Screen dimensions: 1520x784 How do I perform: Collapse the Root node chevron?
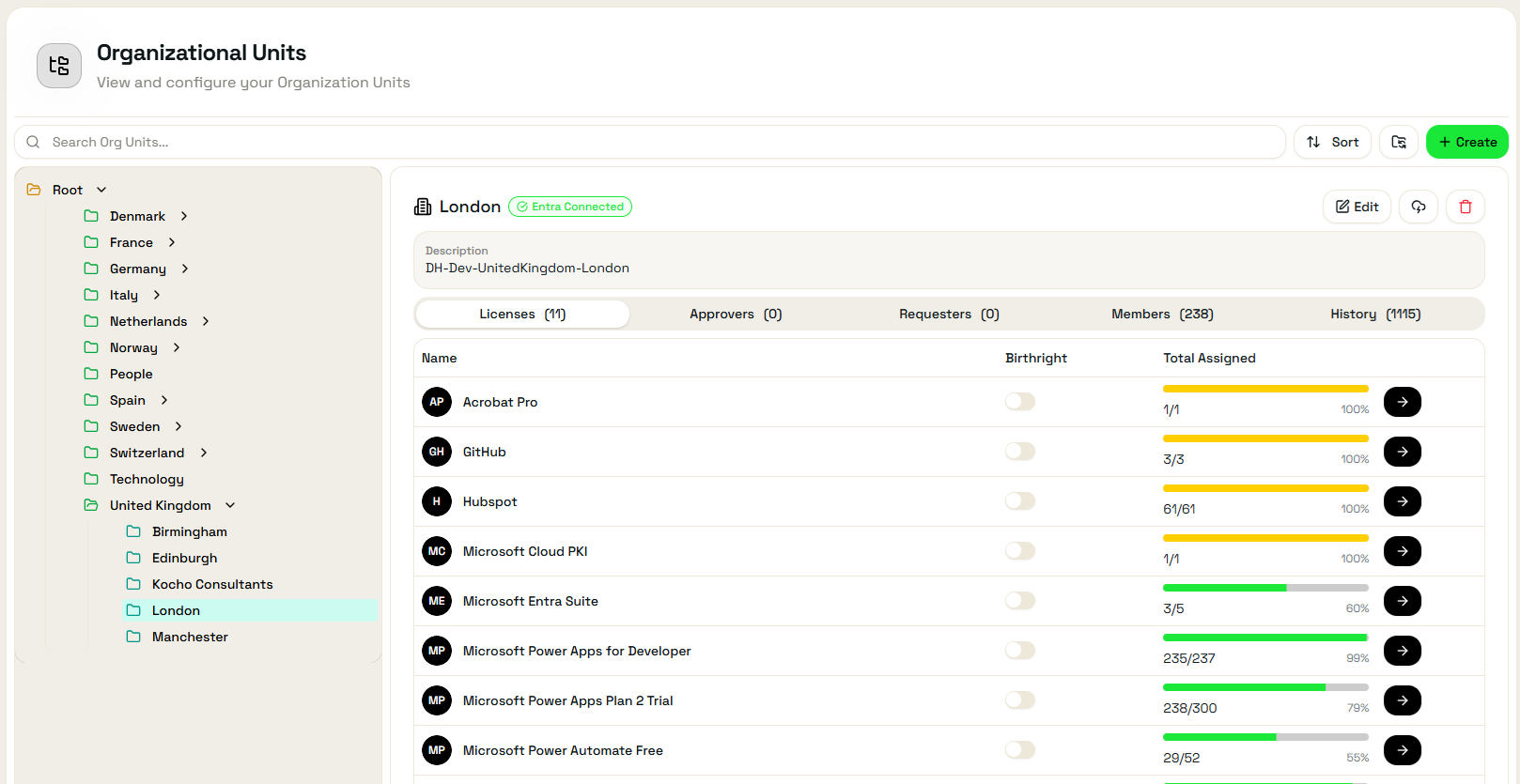tap(101, 190)
